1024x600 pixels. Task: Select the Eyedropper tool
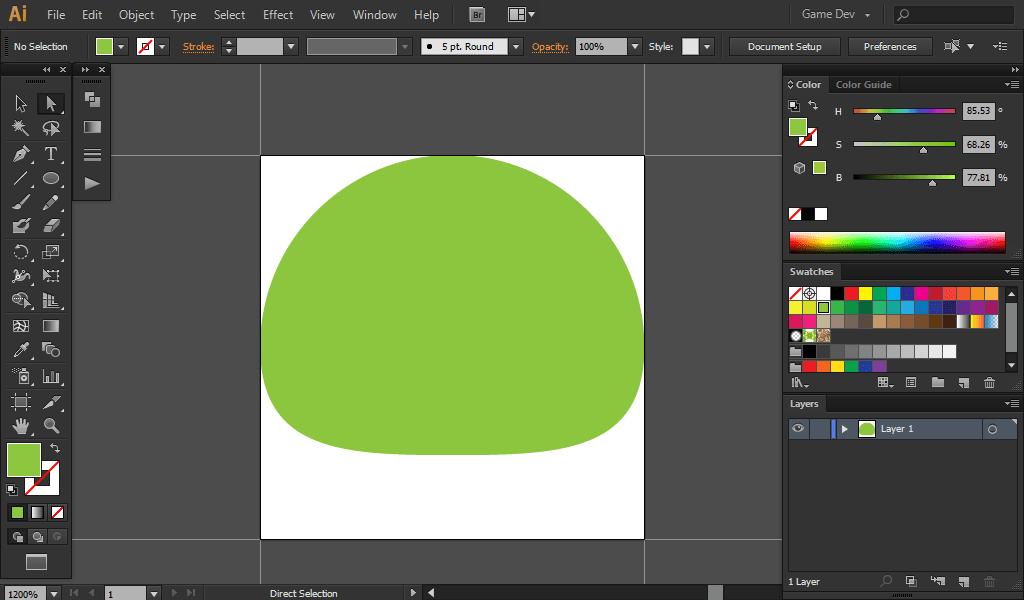click(x=20, y=350)
